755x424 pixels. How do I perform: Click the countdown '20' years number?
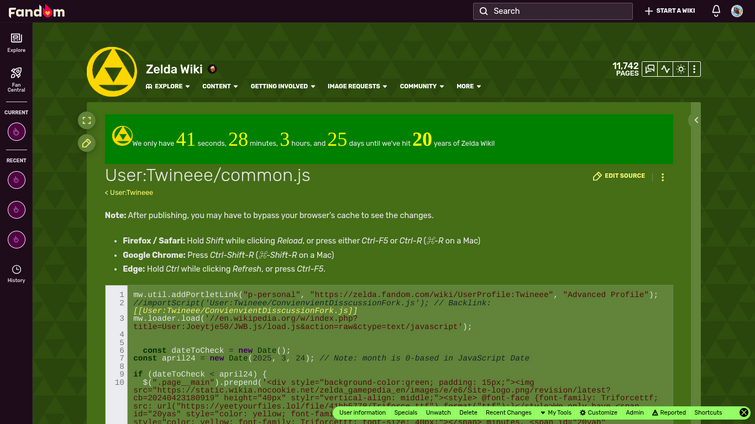422,140
